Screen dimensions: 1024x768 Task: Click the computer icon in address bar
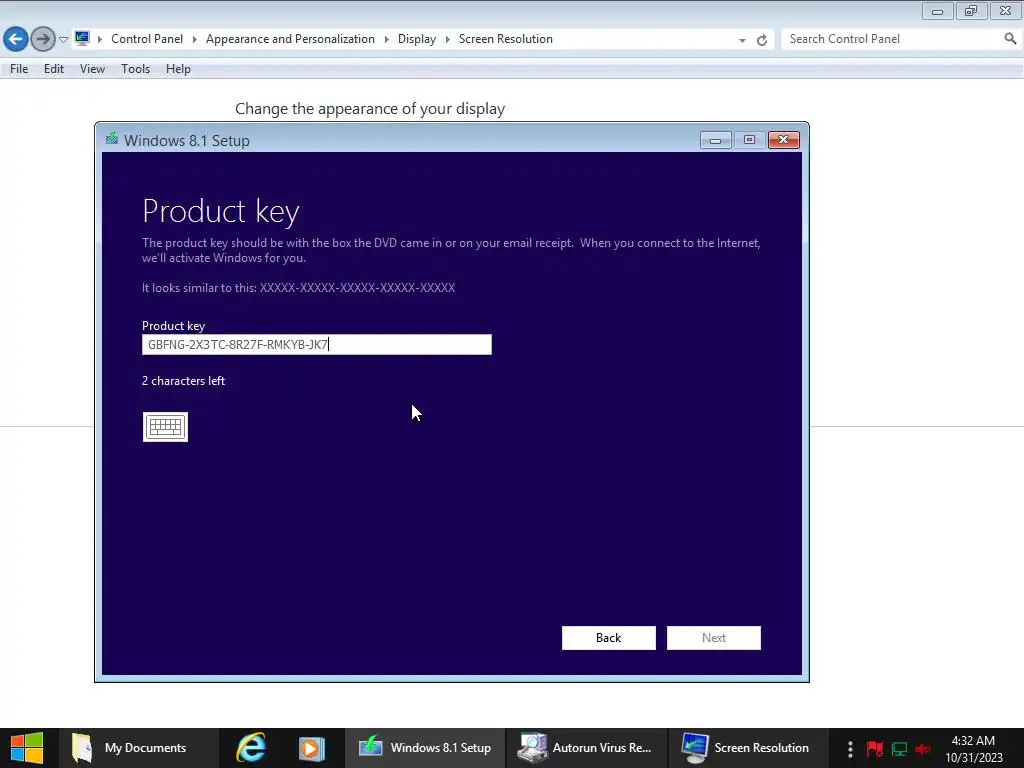pyautogui.click(x=82, y=39)
